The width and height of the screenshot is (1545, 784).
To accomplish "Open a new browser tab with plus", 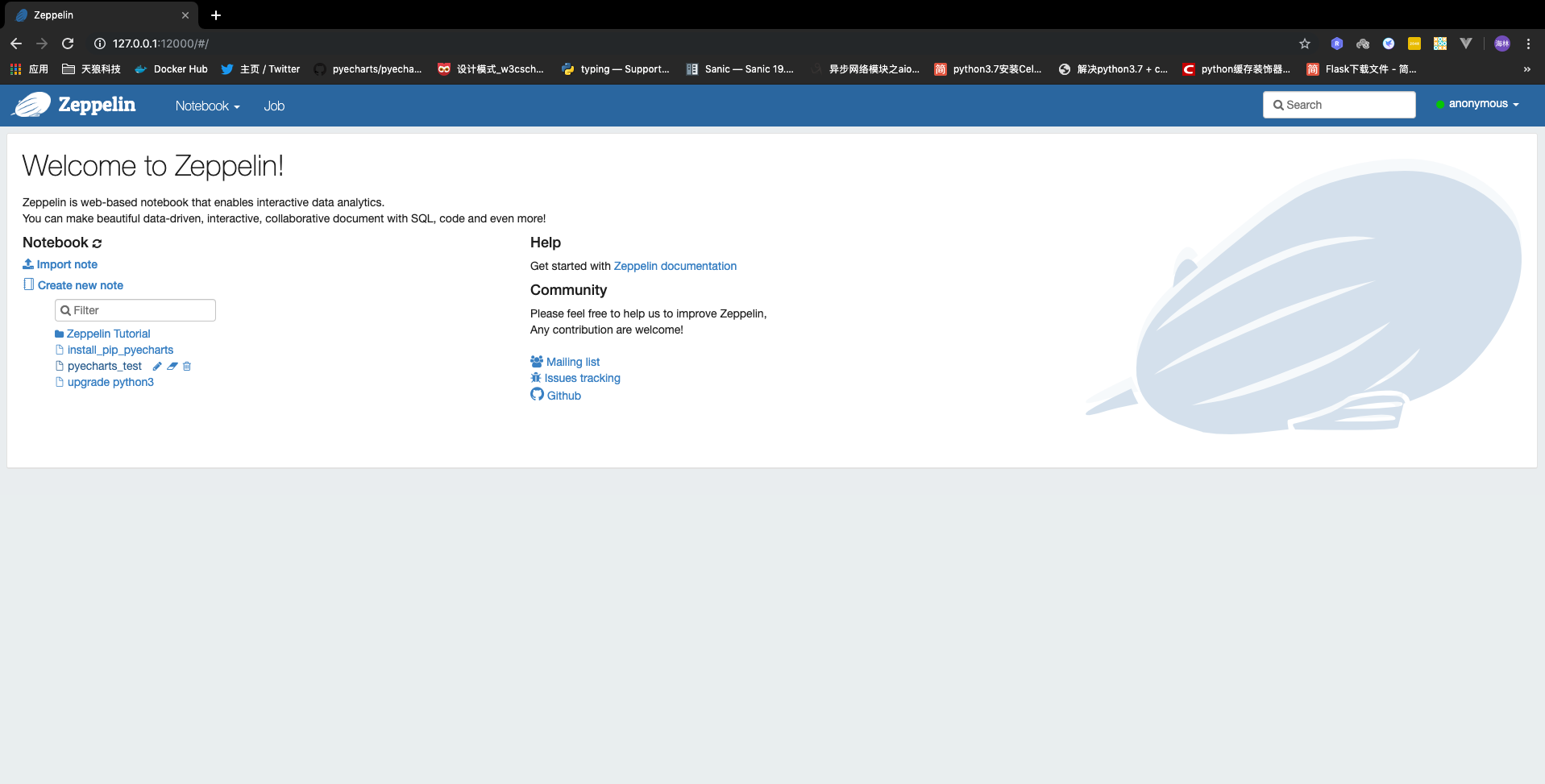I will point(216,15).
